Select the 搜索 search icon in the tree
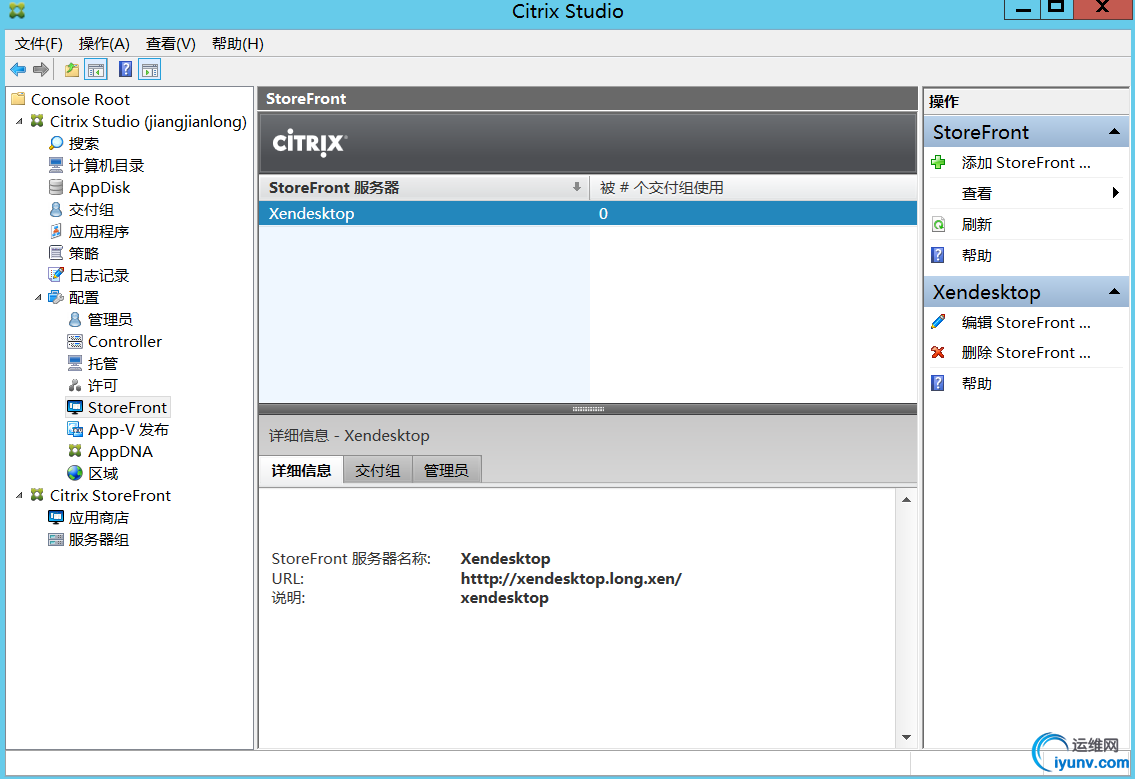The width and height of the screenshot is (1135, 779). coord(56,143)
